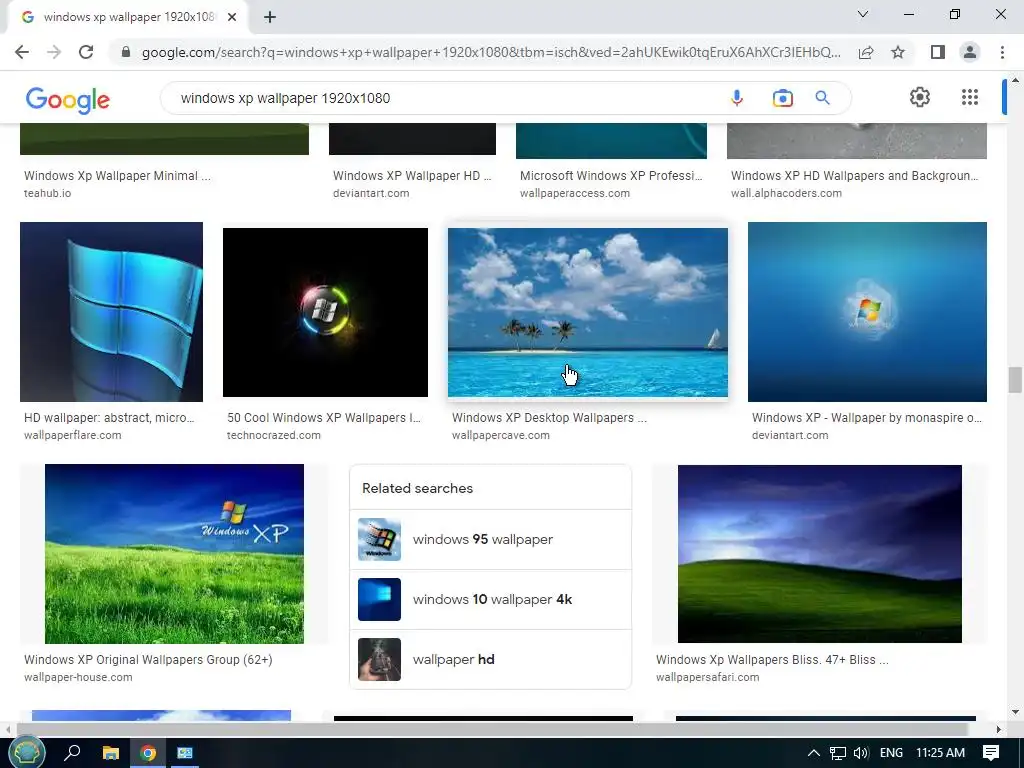Image resolution: width=1024 pixels, height=768 pixels.
Task: Open a new tab with the plus button
Action: (270, 17)
